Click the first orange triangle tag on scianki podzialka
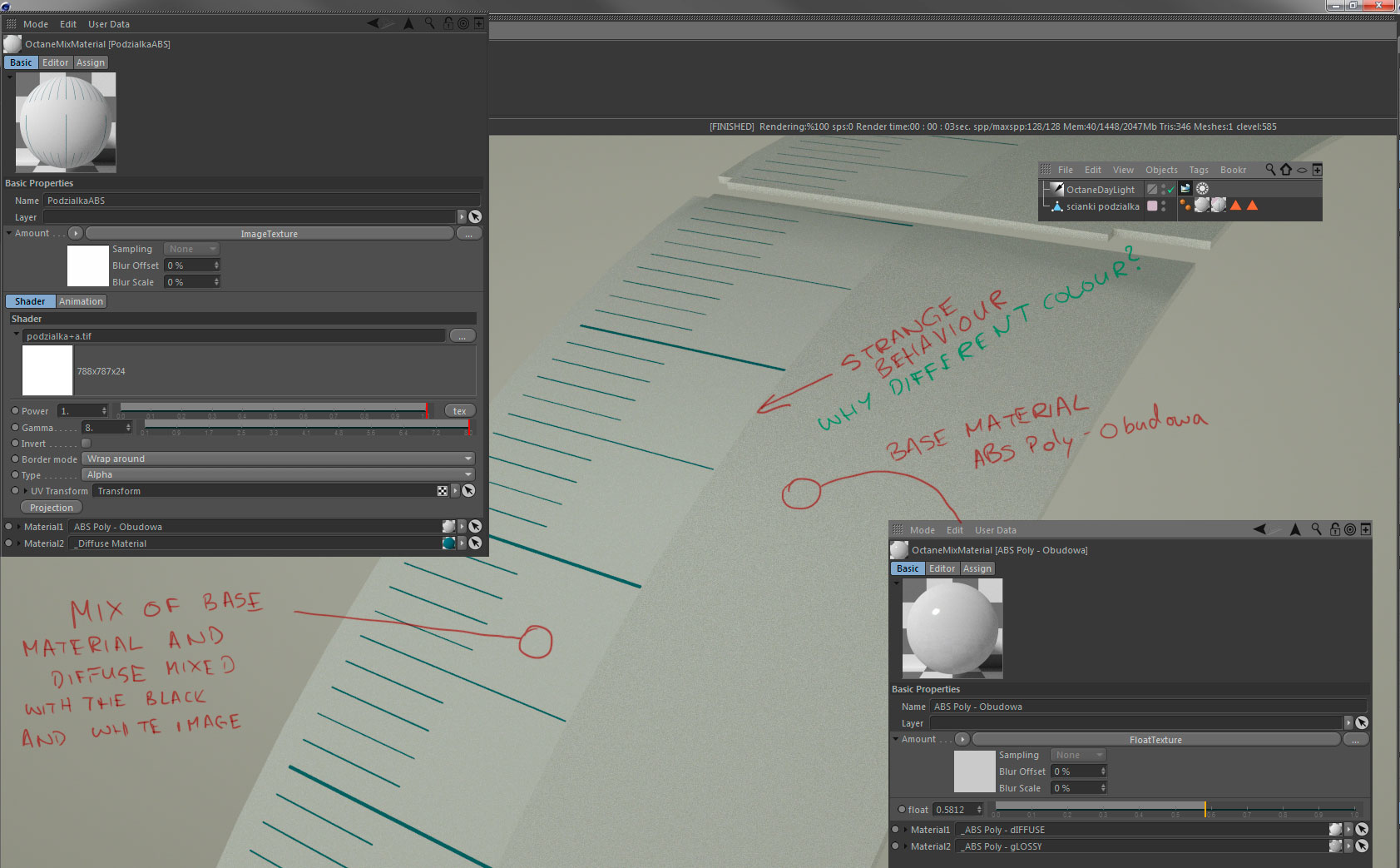Screen dimensions: 1400x868 pyautogui.click(x=1235, y=206)
